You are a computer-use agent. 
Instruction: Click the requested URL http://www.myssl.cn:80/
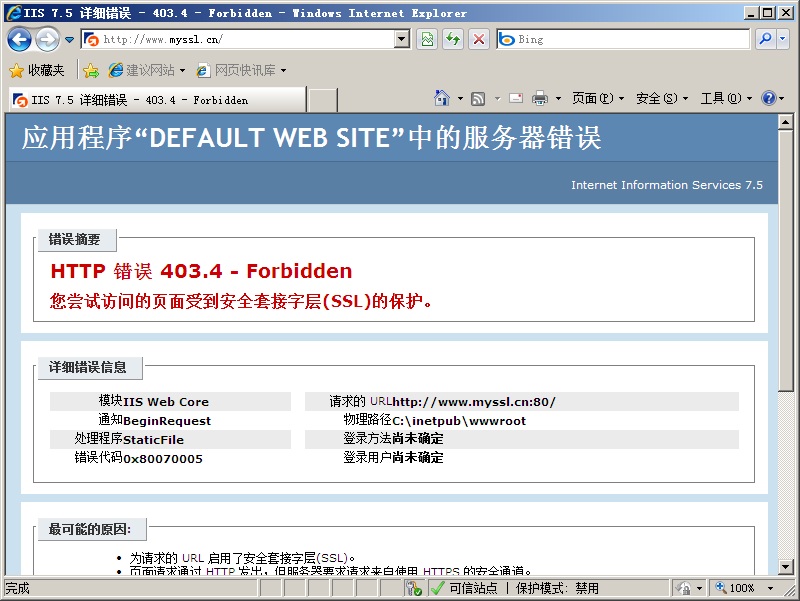pyautogui.click(x=474, y=402)
